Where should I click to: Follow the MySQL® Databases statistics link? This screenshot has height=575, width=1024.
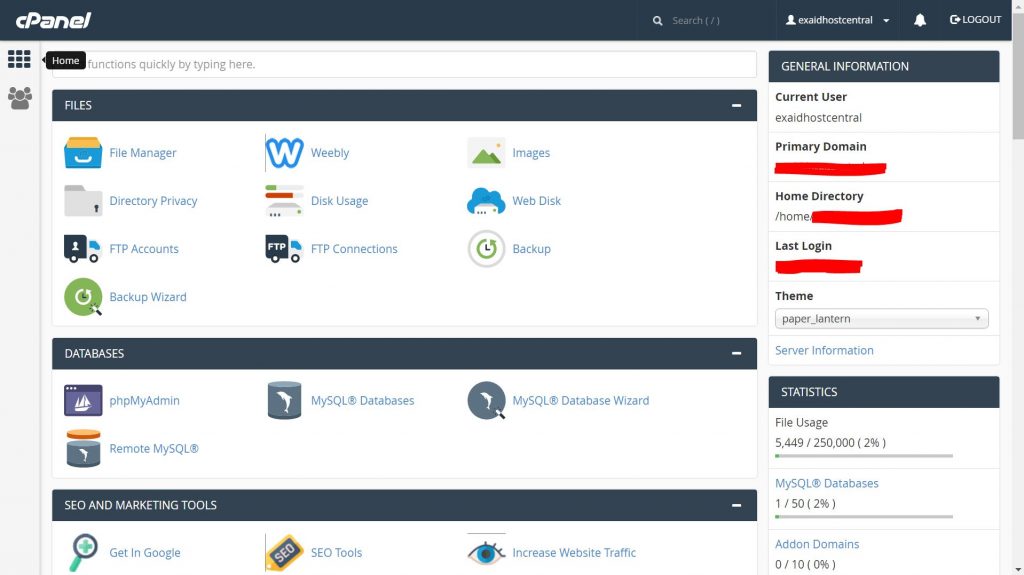[827, 484]
